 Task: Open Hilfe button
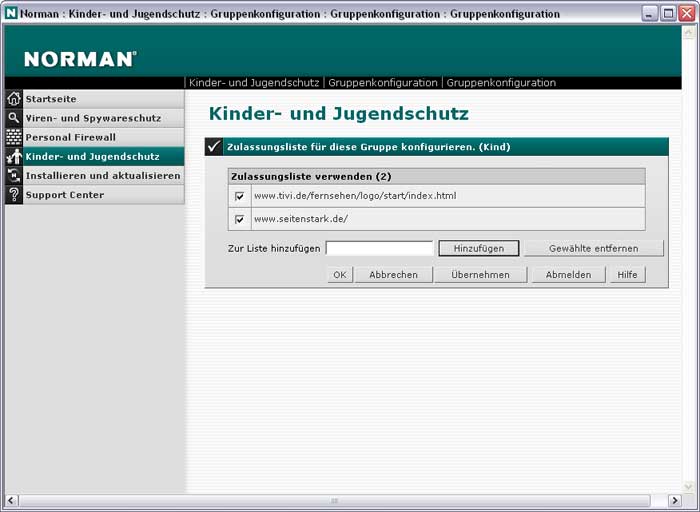(x=627, y=275)
